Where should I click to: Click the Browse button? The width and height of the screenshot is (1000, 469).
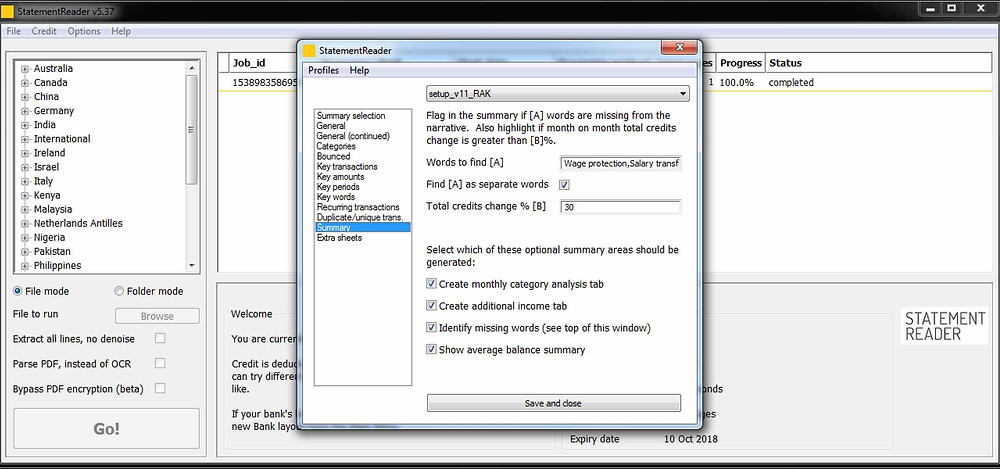[157, 316]
